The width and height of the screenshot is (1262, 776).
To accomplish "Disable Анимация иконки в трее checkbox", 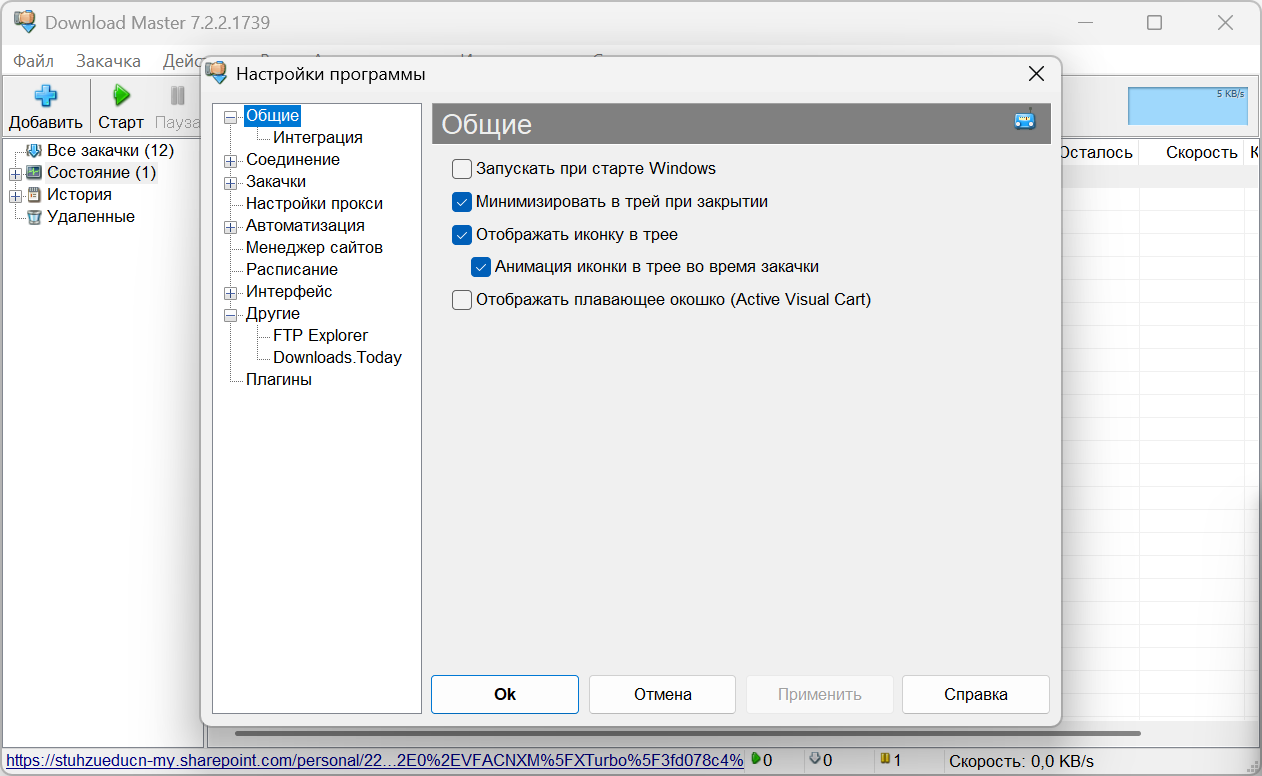I will (x=481, y=267).
